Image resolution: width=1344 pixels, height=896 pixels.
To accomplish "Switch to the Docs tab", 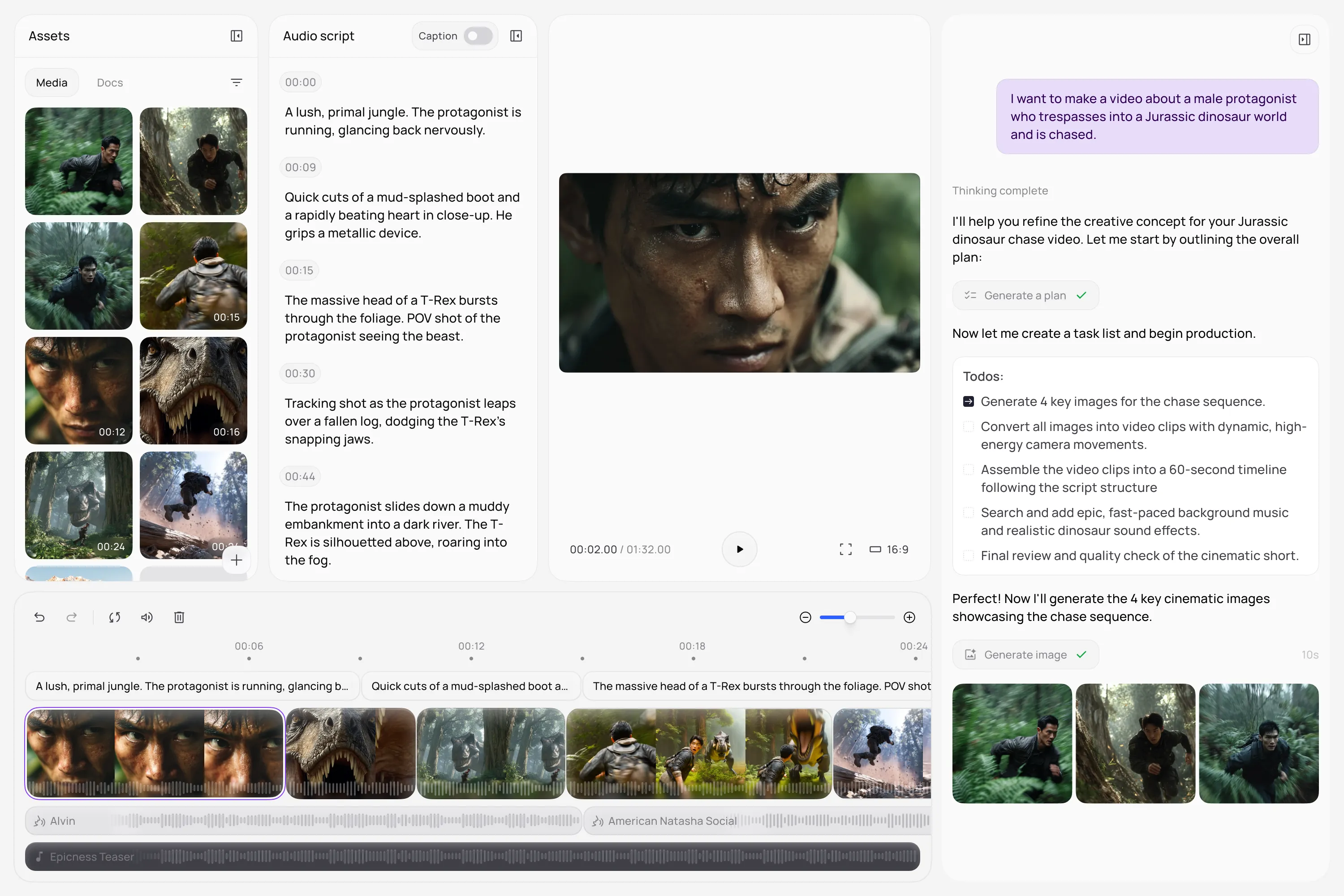I will point(110,83).
